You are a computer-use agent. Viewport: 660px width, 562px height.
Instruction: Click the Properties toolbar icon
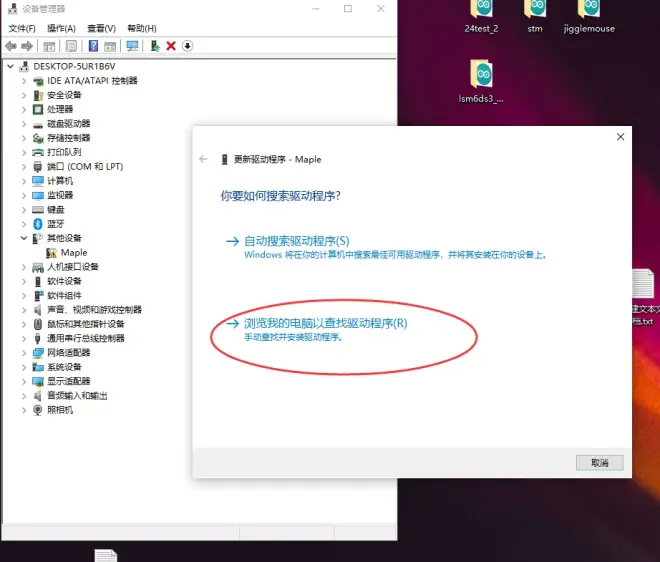point(71,46)
